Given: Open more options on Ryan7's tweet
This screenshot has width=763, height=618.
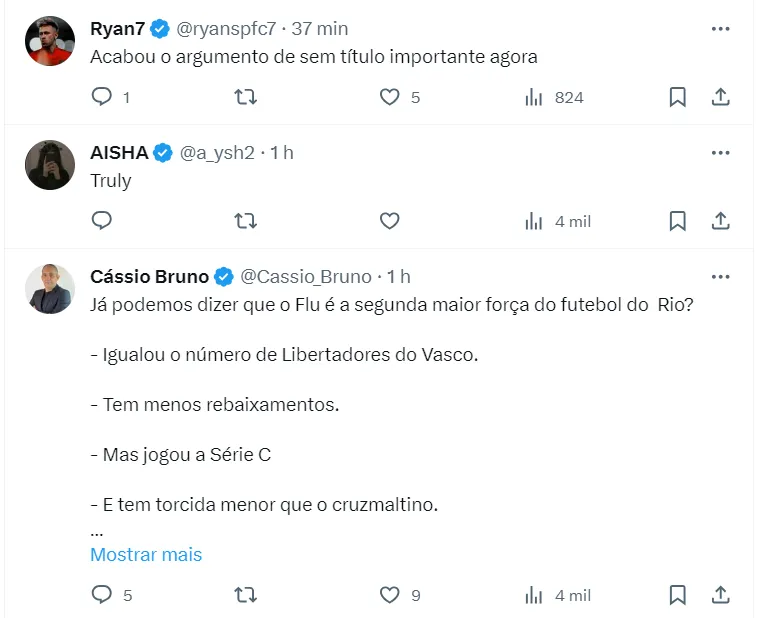Looking at the screenshot, I should tap(720, 29).
